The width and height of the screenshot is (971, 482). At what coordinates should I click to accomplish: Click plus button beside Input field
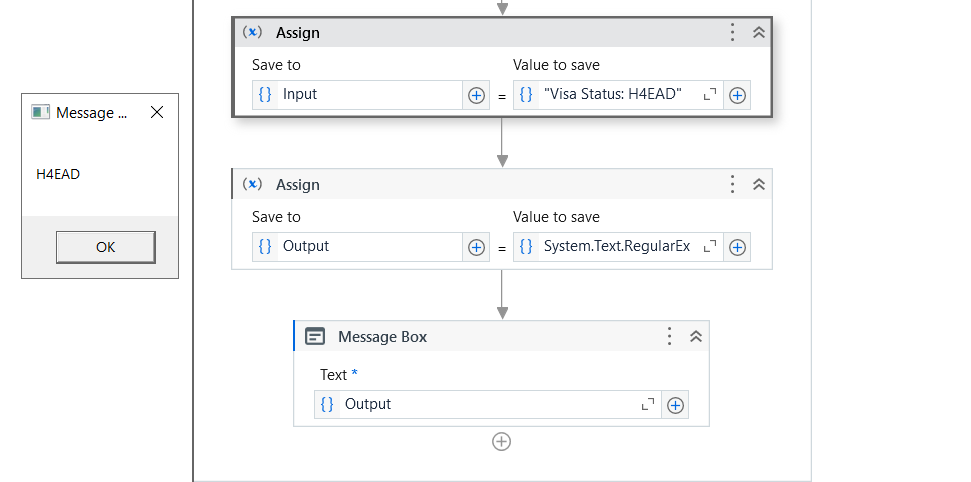[x=476, y=95]
